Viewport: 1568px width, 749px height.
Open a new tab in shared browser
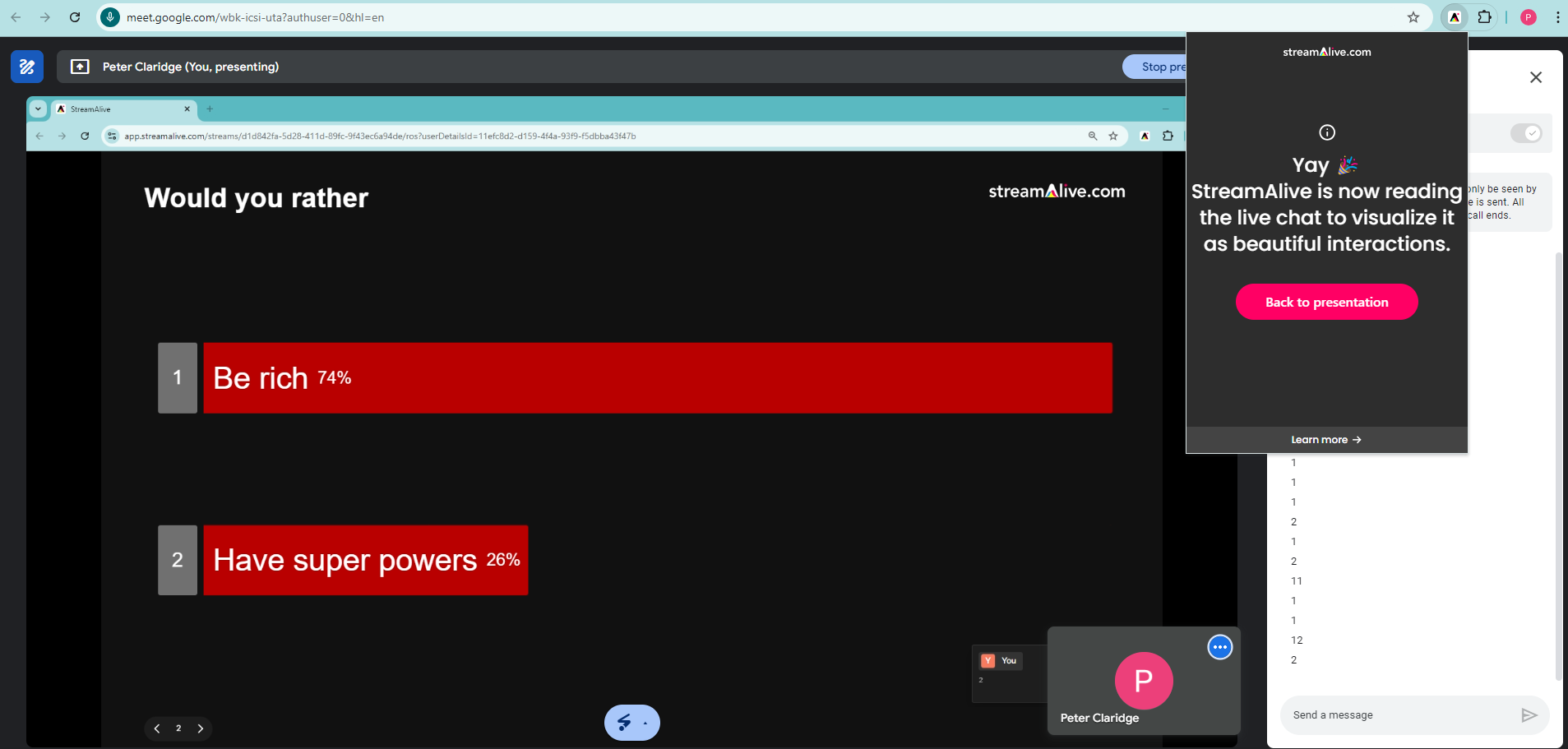tap(210, 109)
